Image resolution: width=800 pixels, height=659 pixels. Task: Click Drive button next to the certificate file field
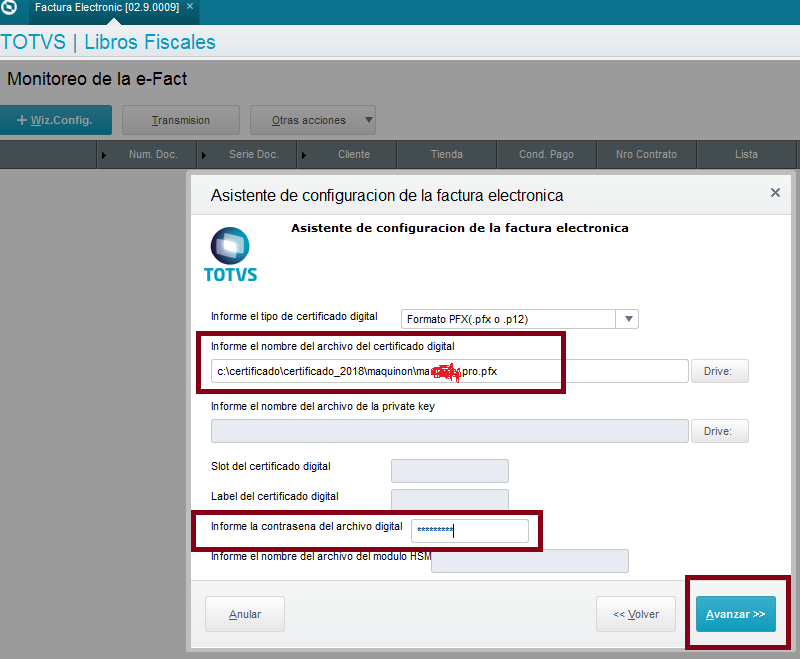click(x=719, y=371)
